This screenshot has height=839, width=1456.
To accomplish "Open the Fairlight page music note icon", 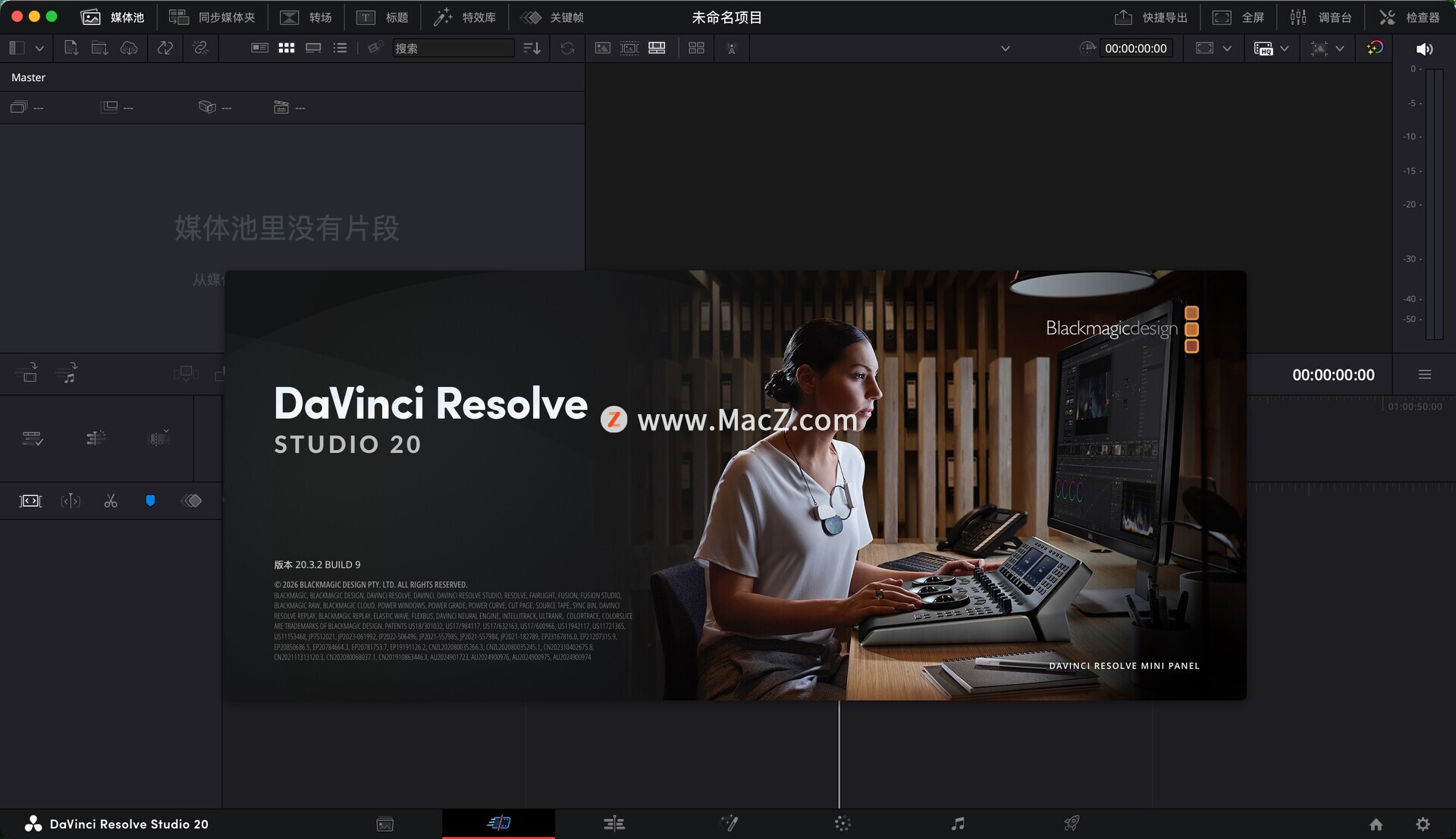I will pos(958,824).
